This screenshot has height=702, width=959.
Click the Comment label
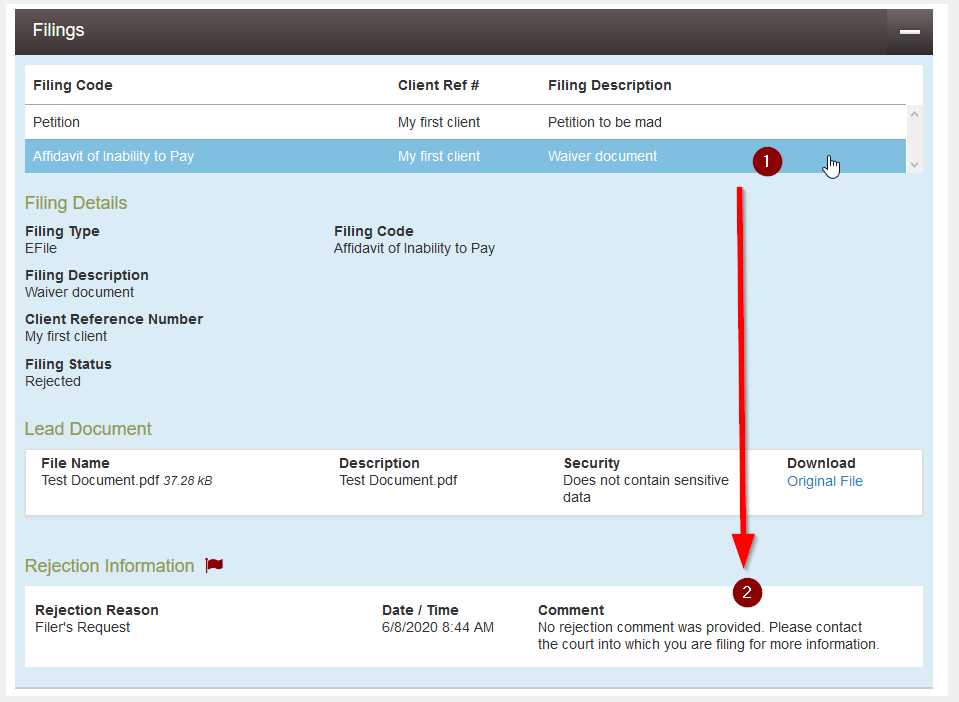(x=571, y=610)
